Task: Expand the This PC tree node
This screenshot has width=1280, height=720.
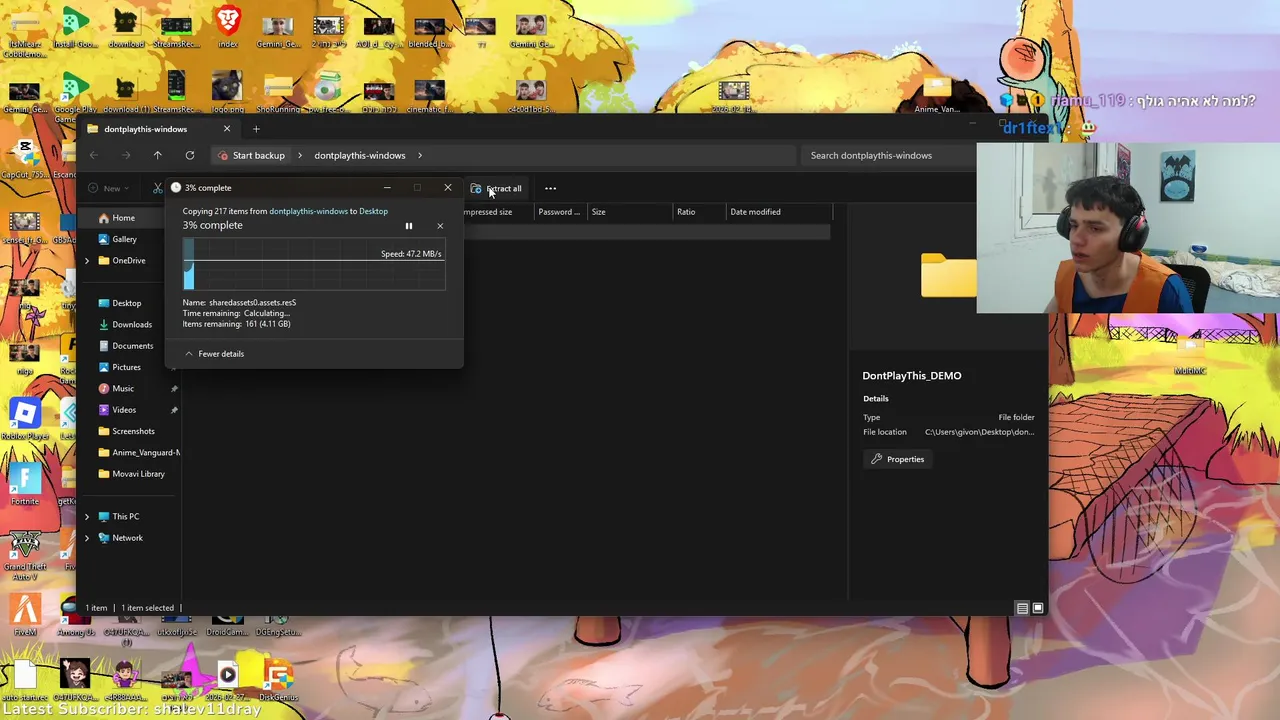Action: [x=87, y=517]
